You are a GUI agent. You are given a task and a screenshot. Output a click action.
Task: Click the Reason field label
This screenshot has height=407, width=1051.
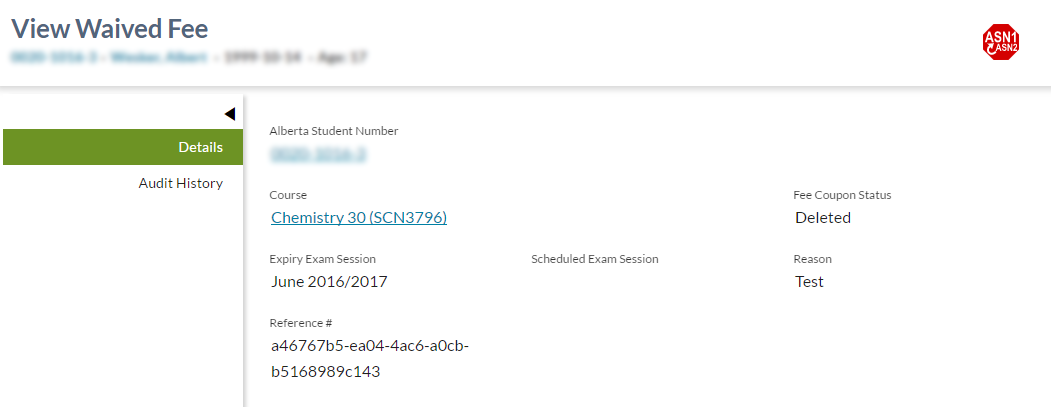(812, 259)
